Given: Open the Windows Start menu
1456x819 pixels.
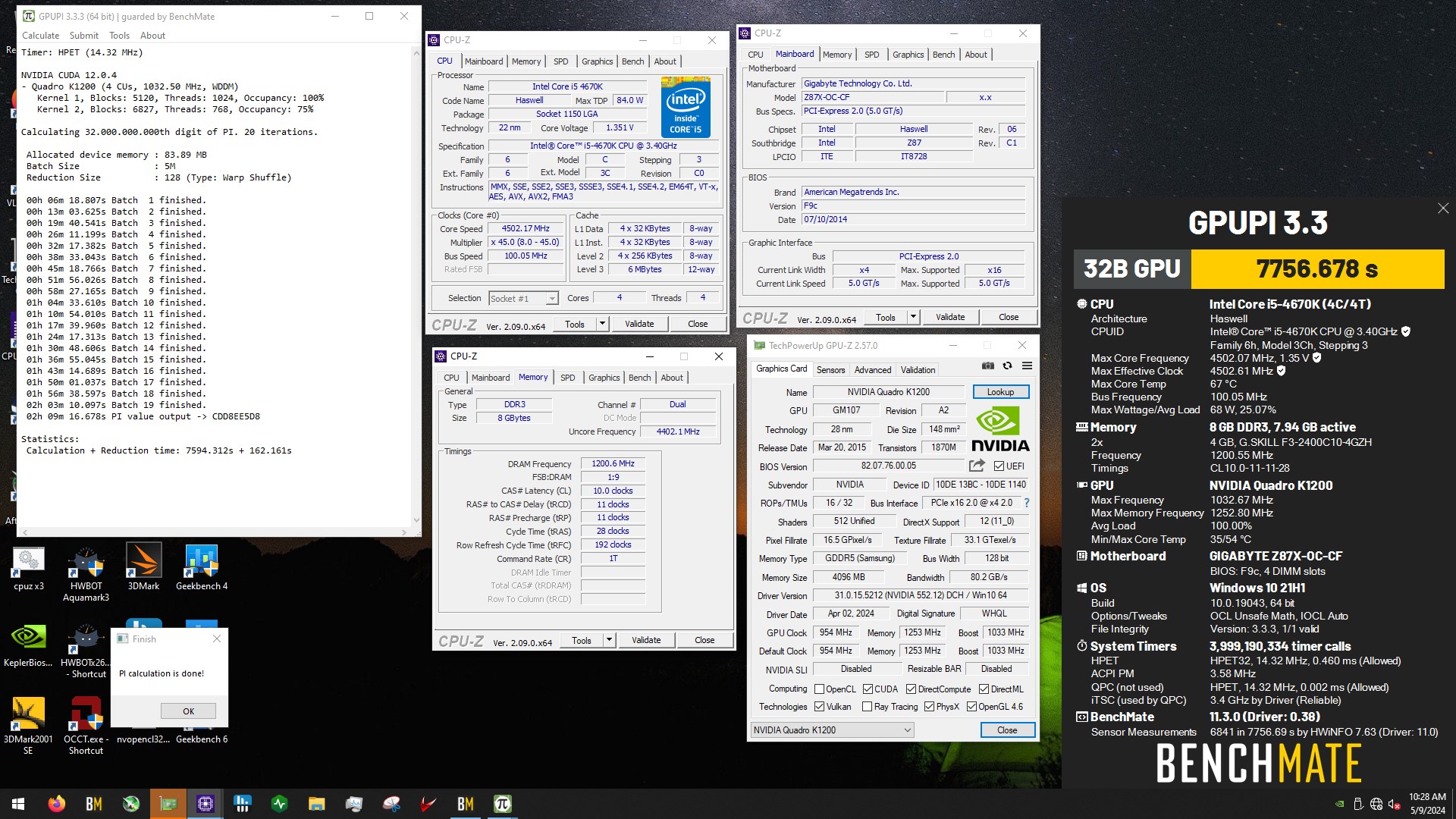Looking at the screenshot, I should pyautogui.click(x=18, y=804).
